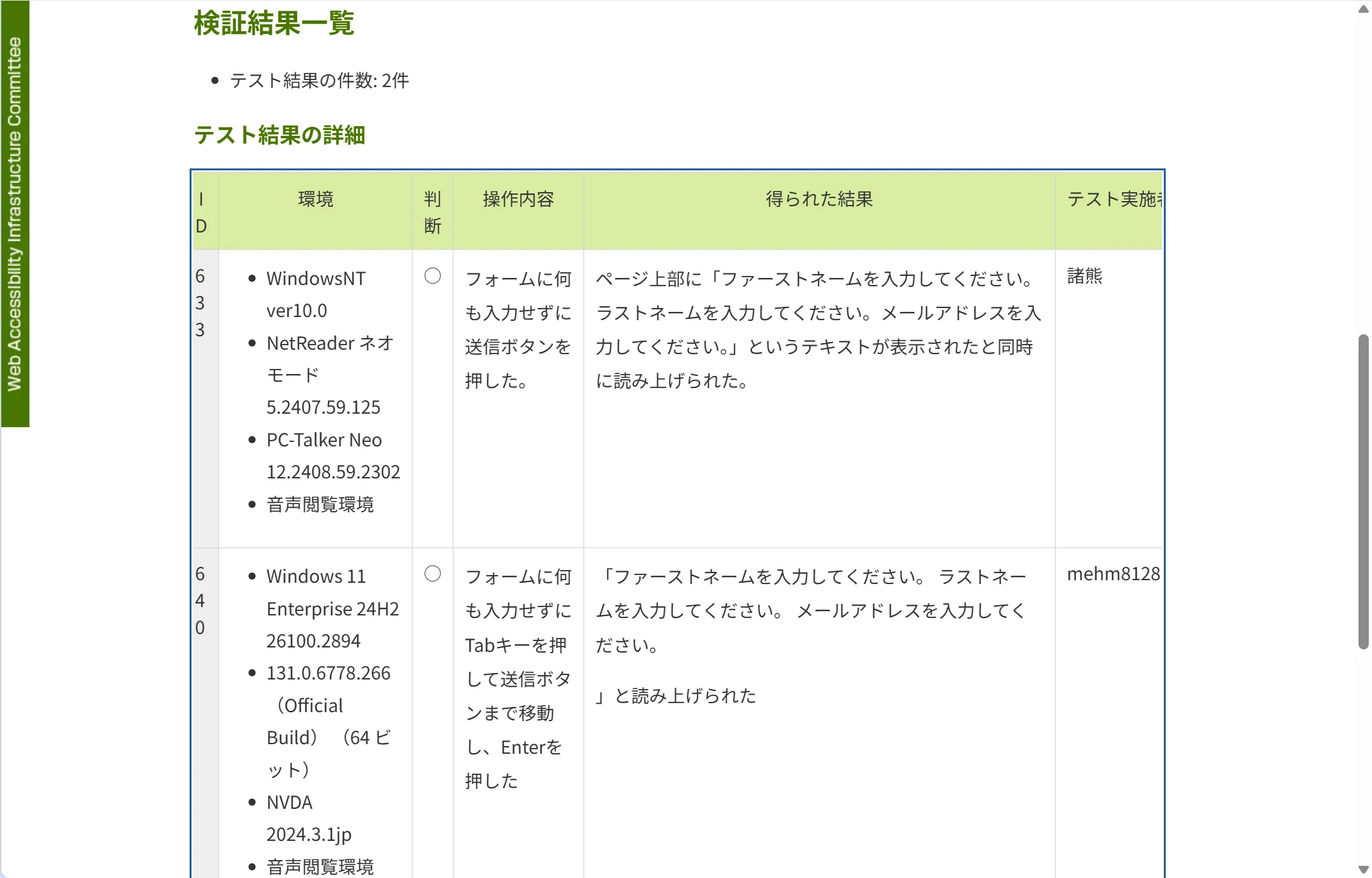Click 音声閲覧環境 in row 633

pos(320,505)
